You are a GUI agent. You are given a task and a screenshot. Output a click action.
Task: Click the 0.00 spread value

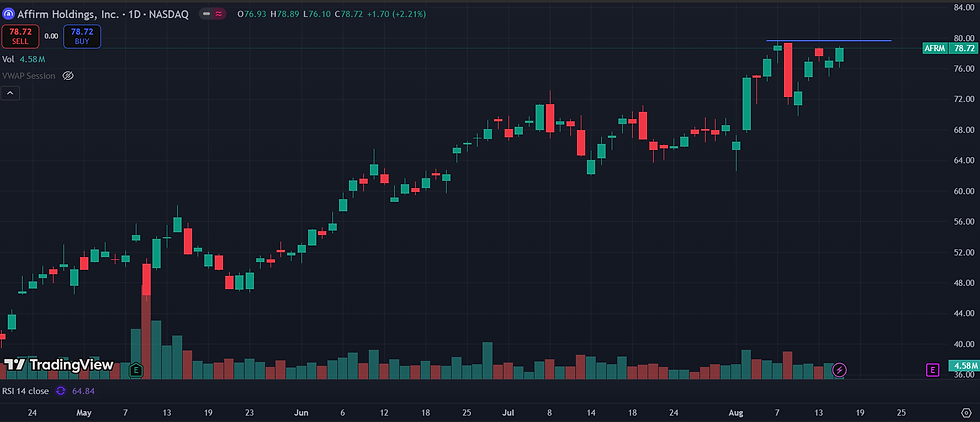pyautogui.click(x=52, y=36)
